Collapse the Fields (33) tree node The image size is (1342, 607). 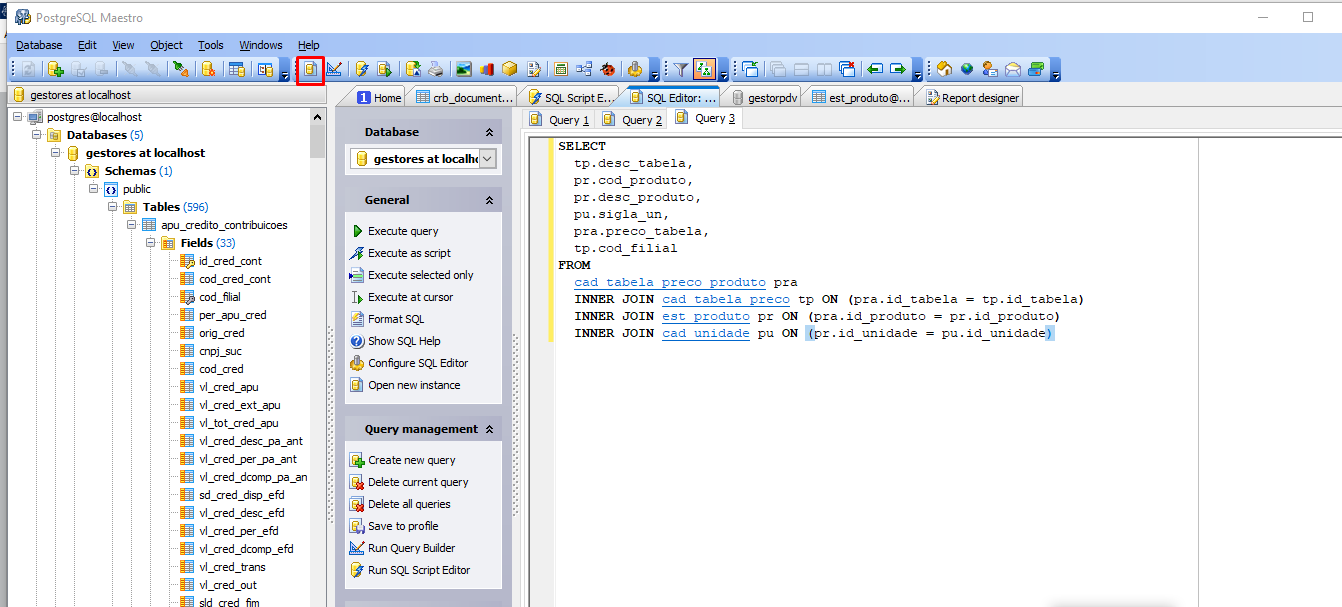click(x=151, y=243)
